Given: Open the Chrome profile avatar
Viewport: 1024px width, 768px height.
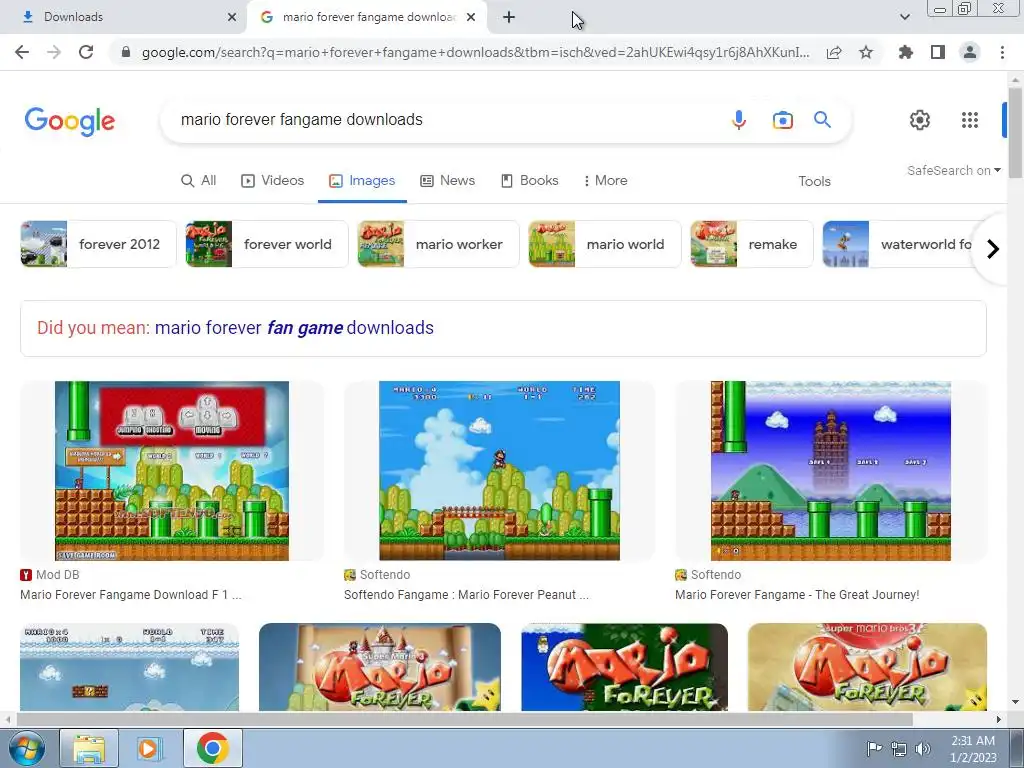Looking at the screenshot, I should [x=970, y=52].
